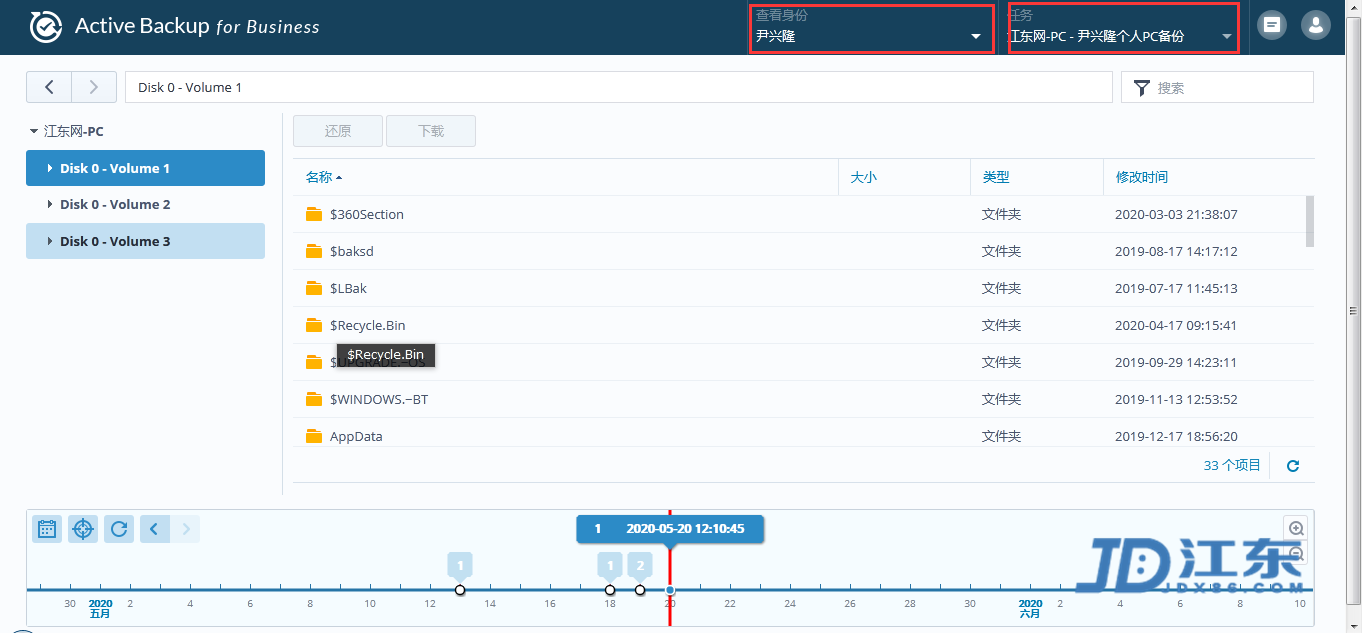1362x633 pixels.
Task: Click the $LBak folder name
Action: click(x=349, y=288)
